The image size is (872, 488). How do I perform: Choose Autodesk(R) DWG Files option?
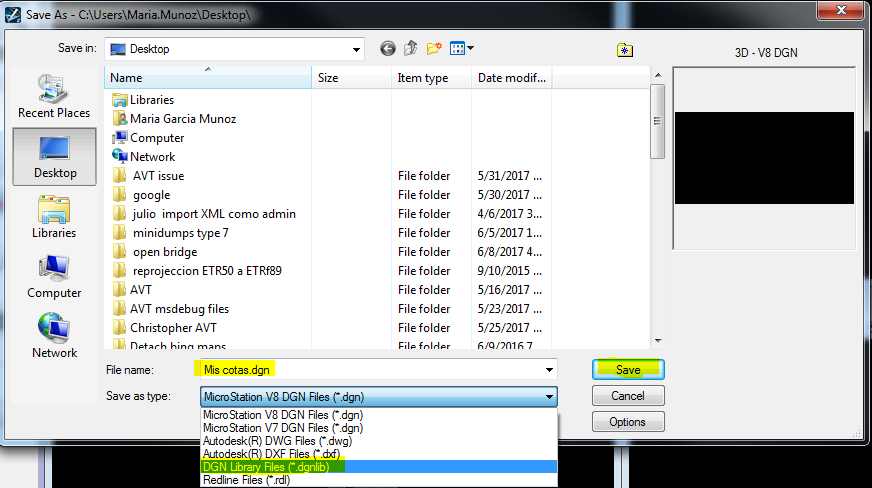378,441
